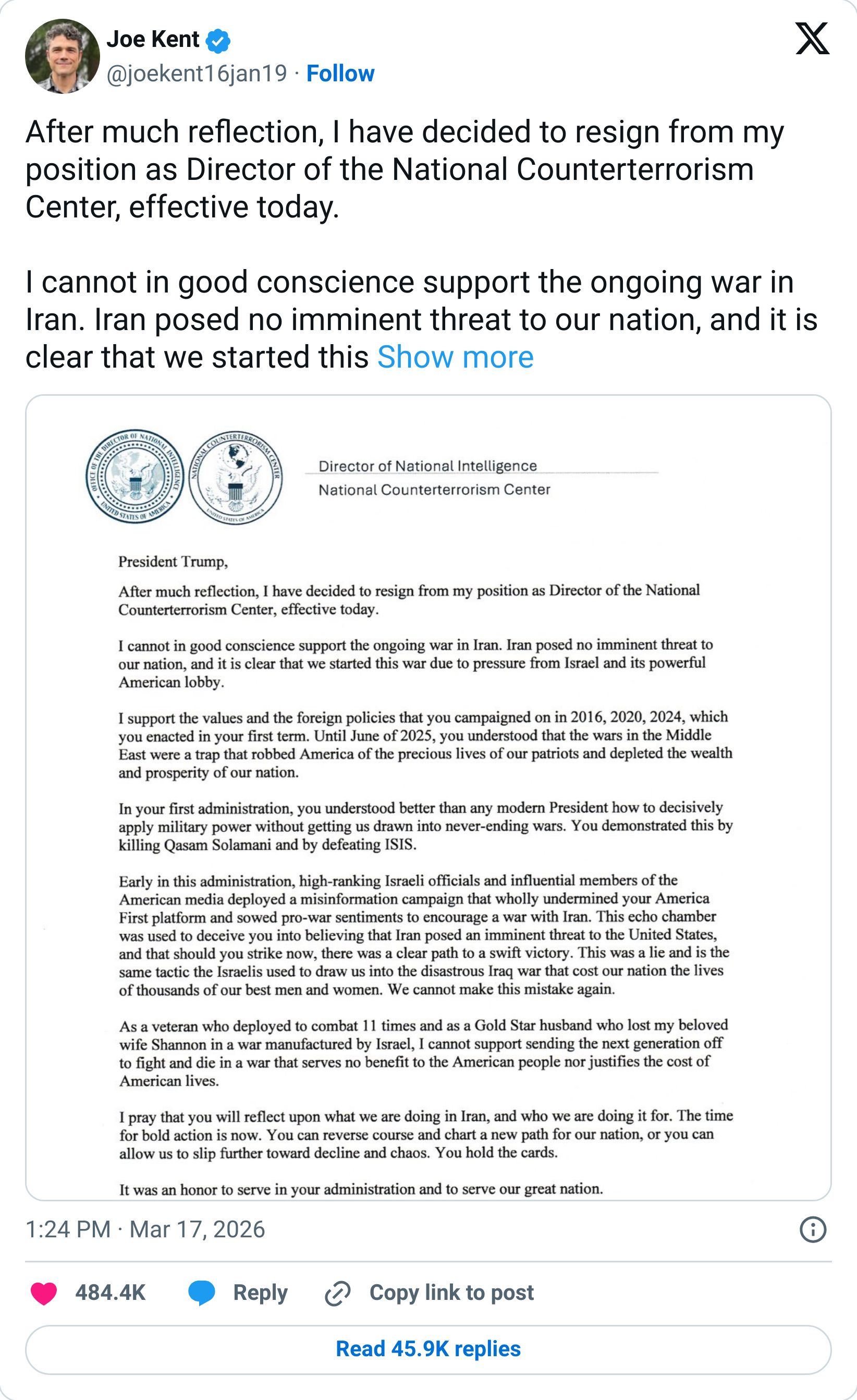Click the @joekent16jan19 handle

(x=197, y=74)
